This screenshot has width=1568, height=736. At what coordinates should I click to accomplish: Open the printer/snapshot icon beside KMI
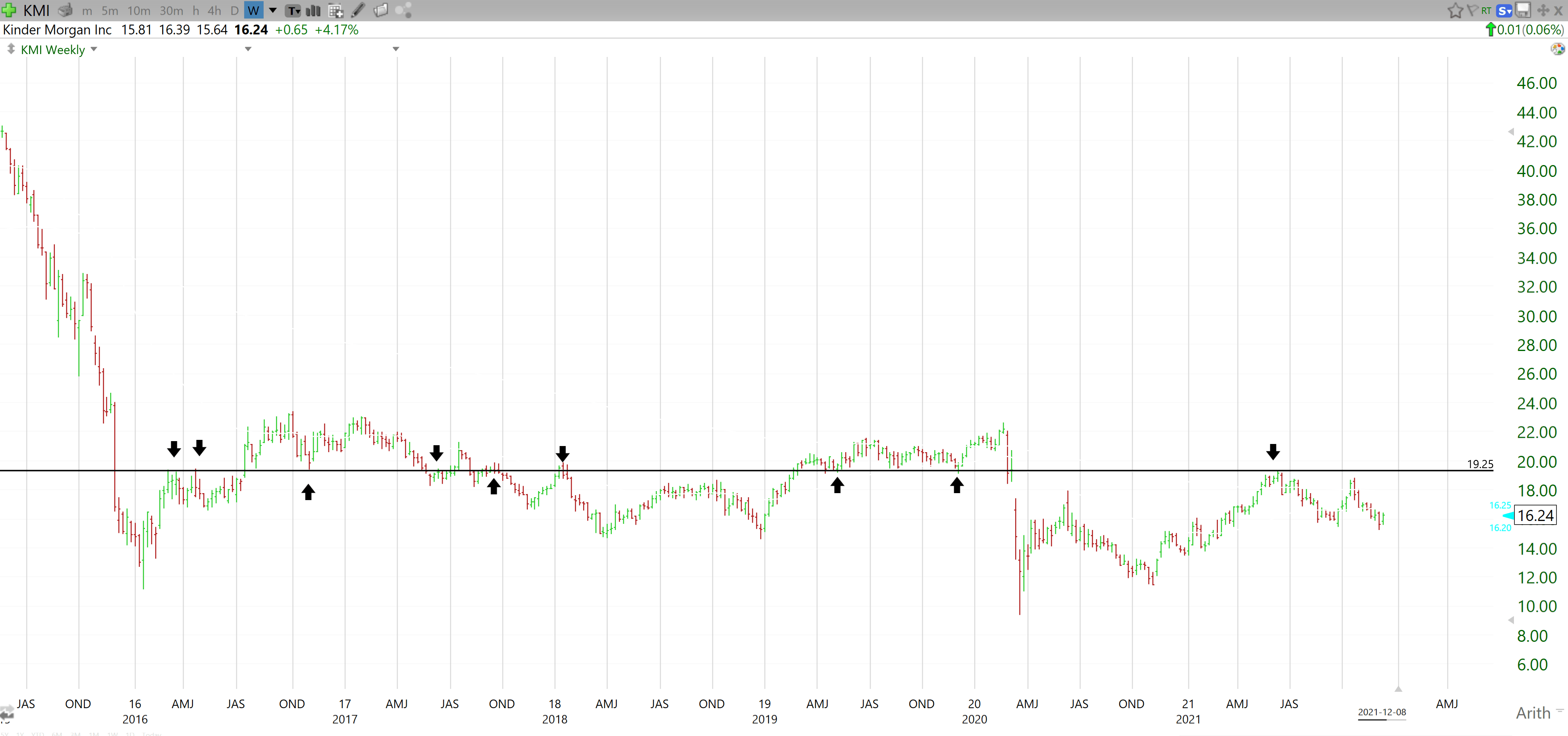65,10
